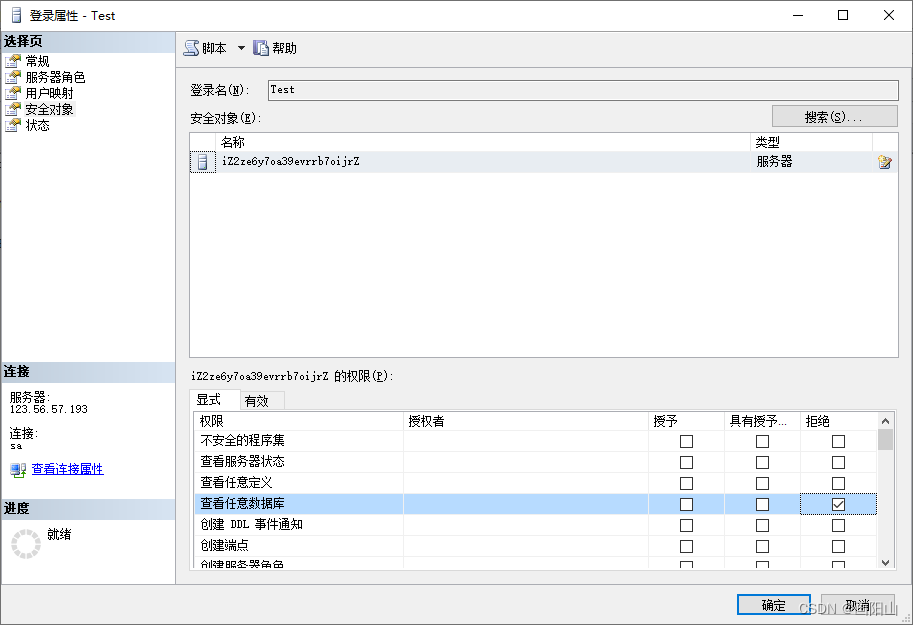Switch to the 有效 tab
The image size is (913, 625).
pyautogui.click(x=262, y=401)
